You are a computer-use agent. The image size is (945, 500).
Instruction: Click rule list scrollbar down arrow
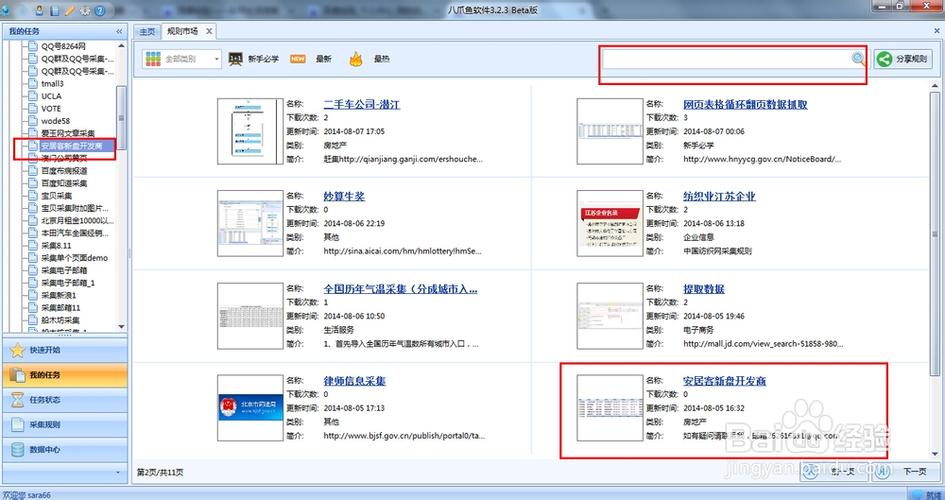coord(935,453)
